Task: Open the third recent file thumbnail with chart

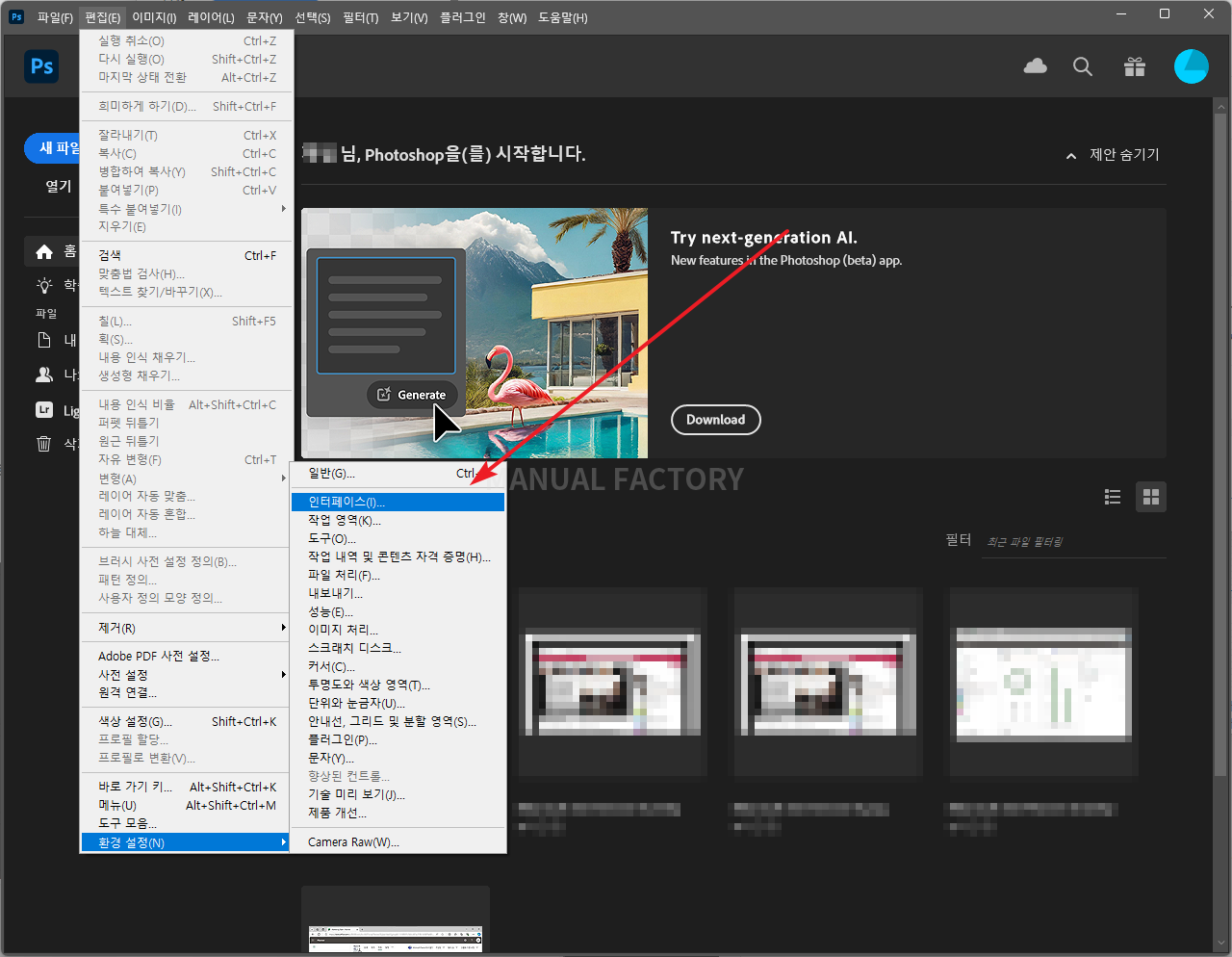Action: (1043, 683)
